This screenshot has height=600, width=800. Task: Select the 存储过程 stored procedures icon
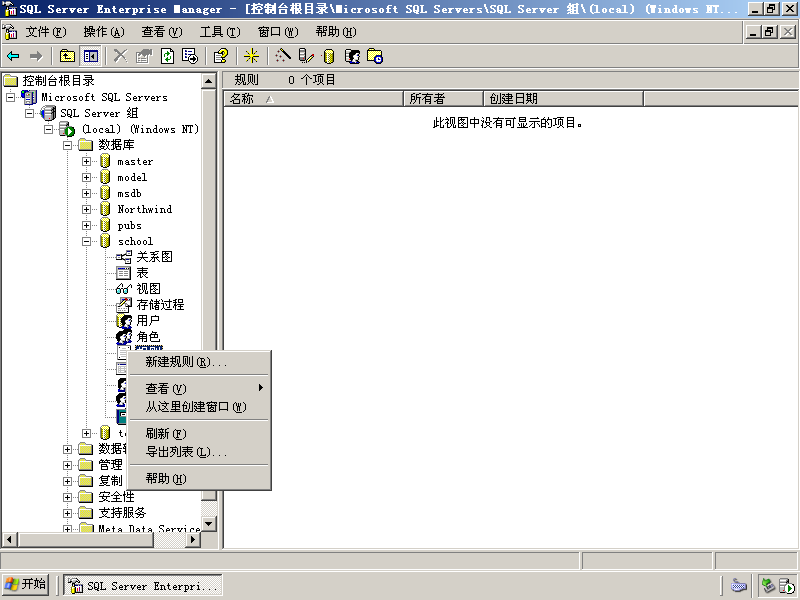click(x=124, y=305)
